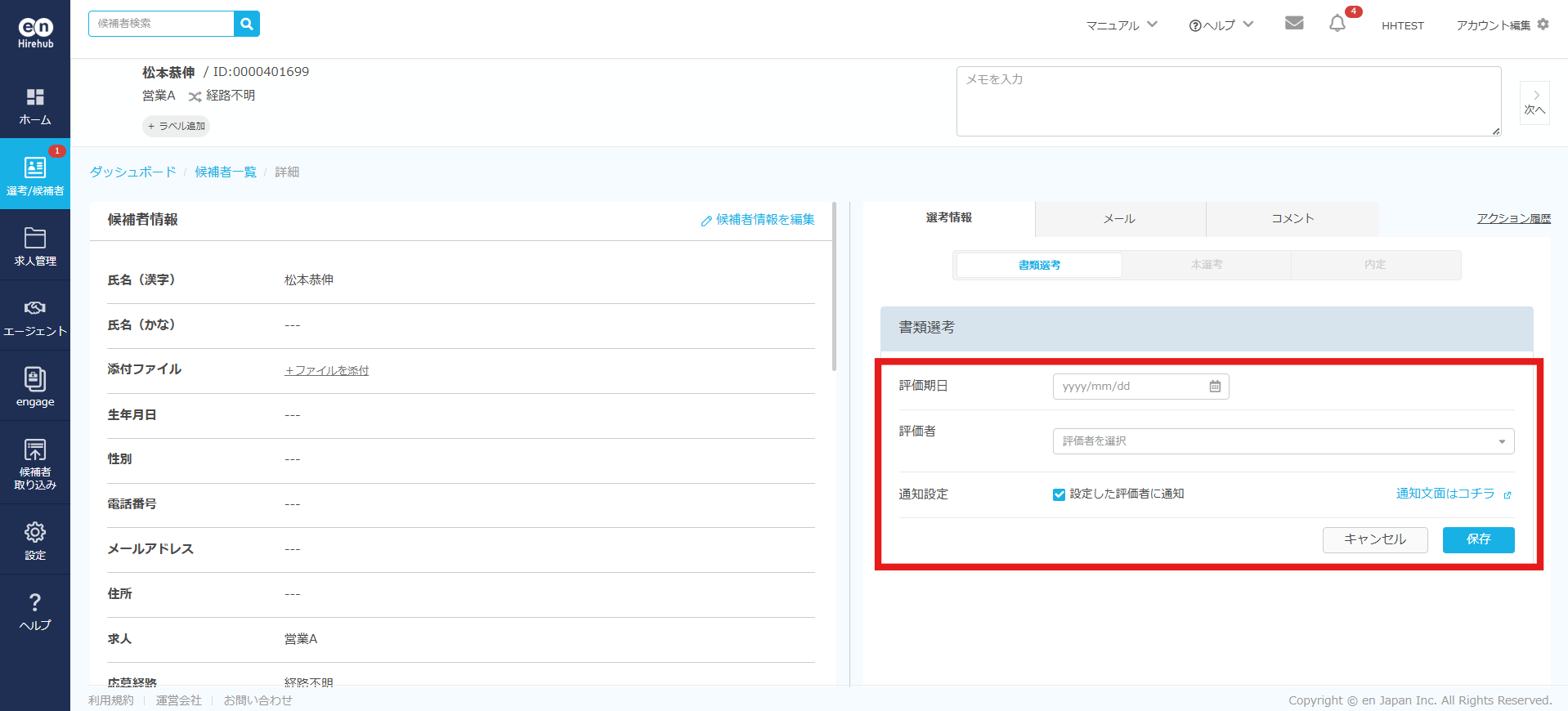Open the calendar picker for evaluation date
This screenshot has width=1568, height=711.
click(x=1215, y=387)
